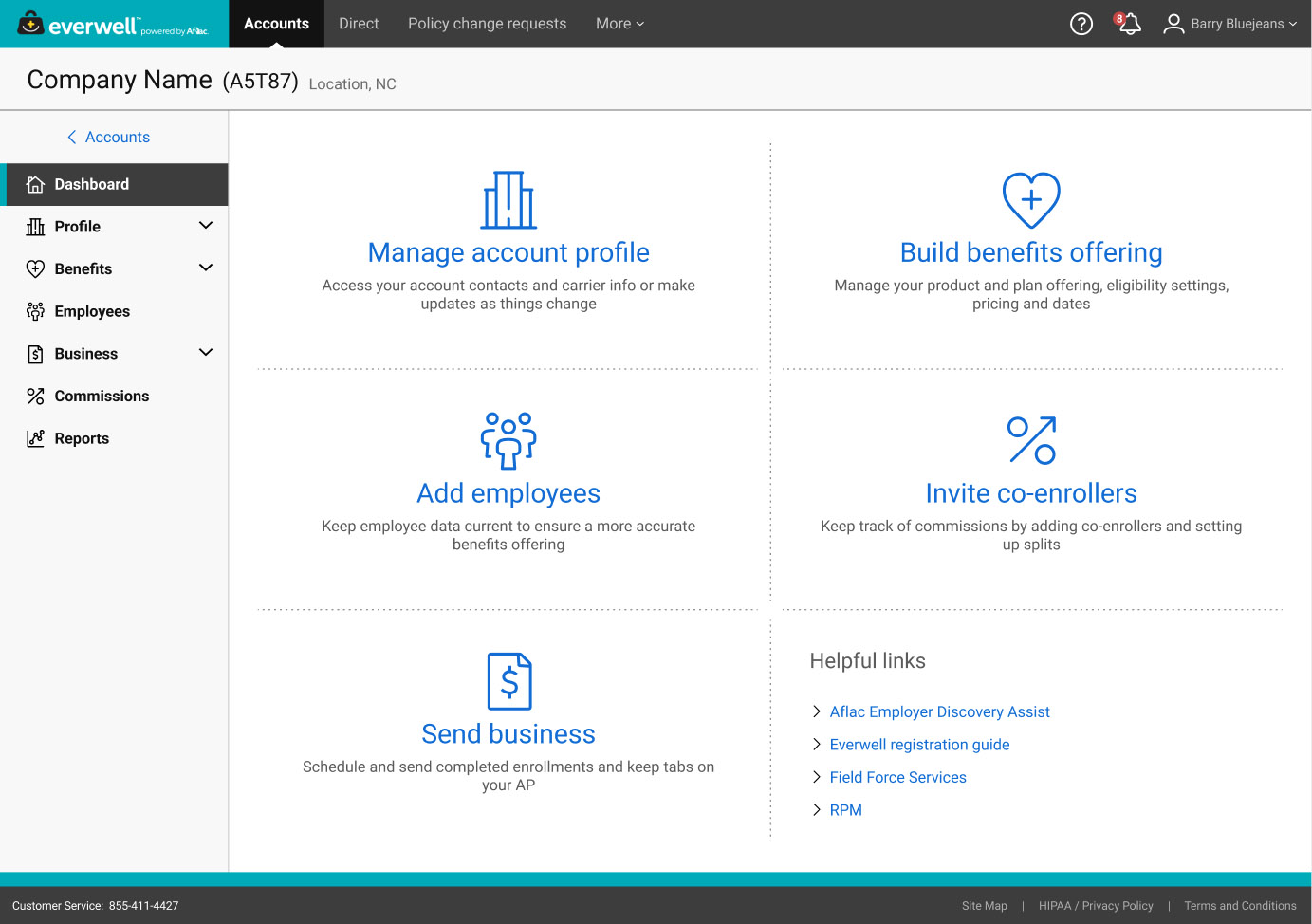Viewport: 1312px width, 924px height.
Task: Open Everwell registration guide link
Action: 919,745
